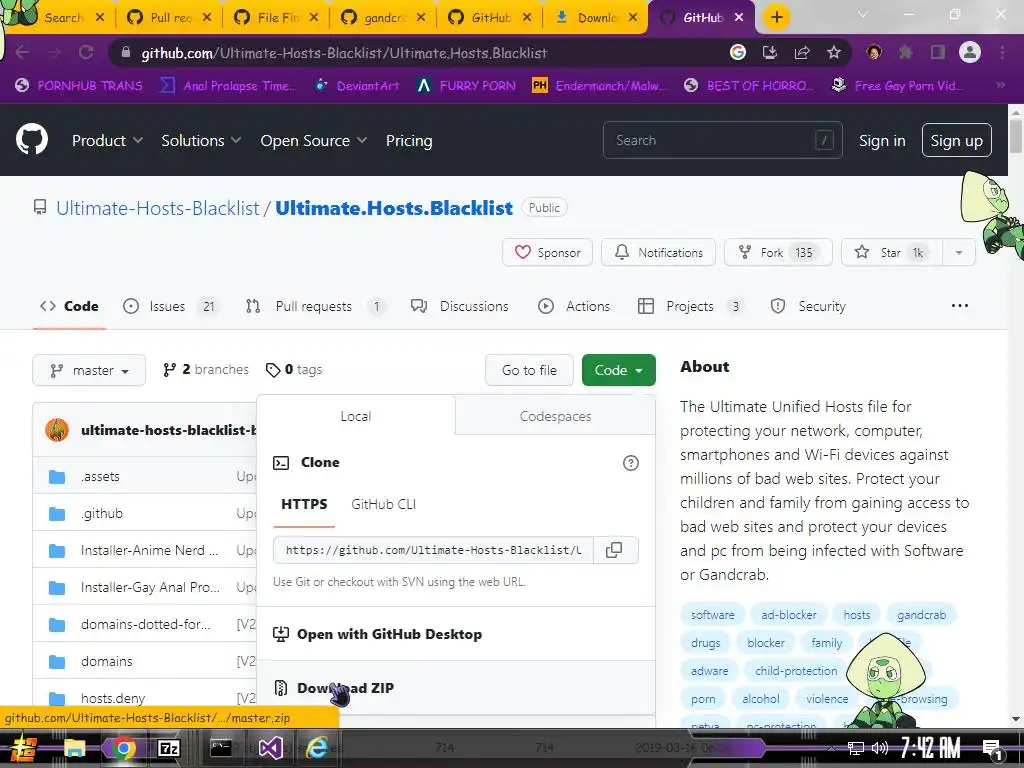The image size is (1024, 768).
Task: Open the Security tab
Action: click(x=808, y=306)
